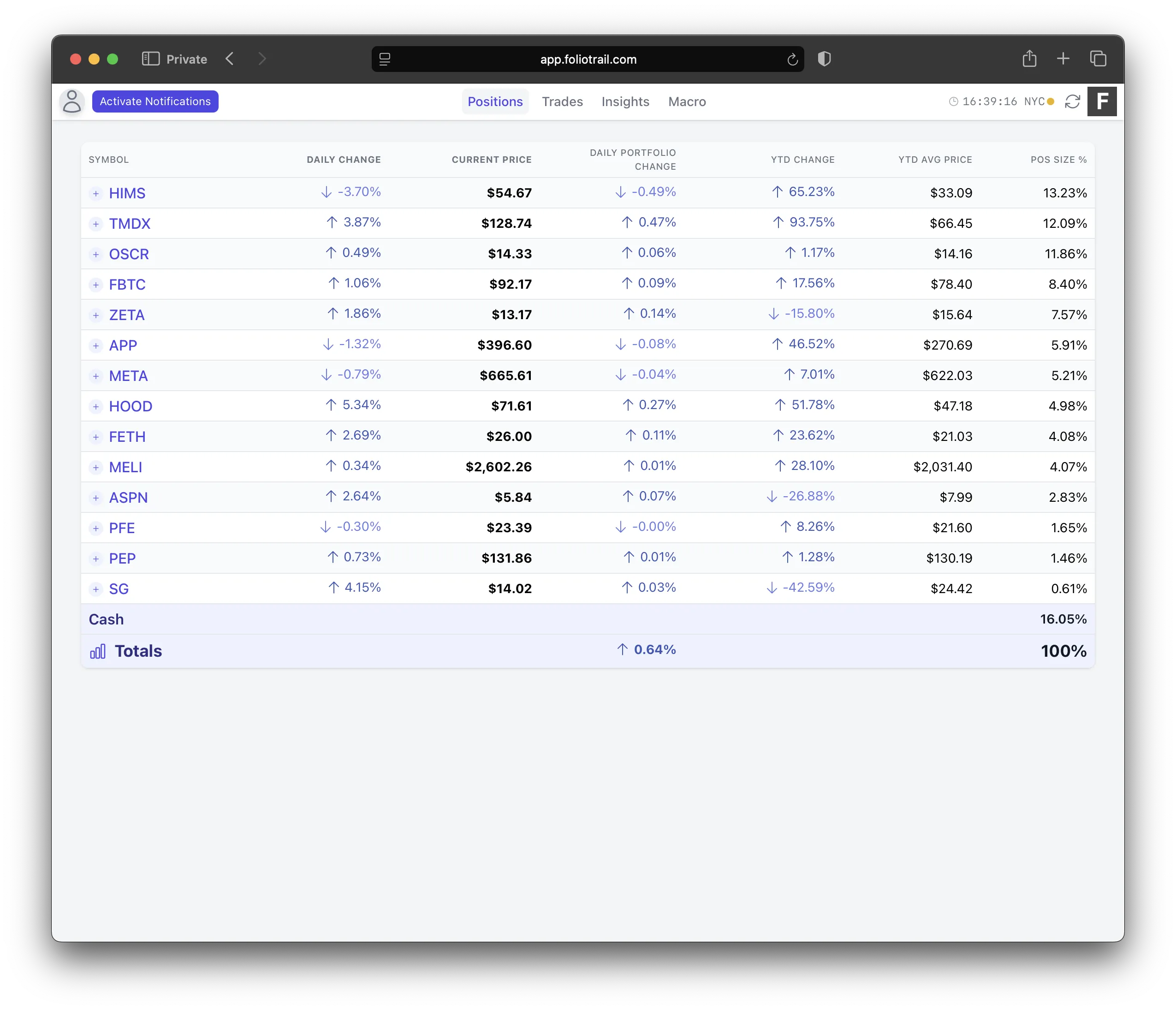Click the Safari share icon
Viewport: 1176px width, 1010px height.
(x=1029, y=59)
